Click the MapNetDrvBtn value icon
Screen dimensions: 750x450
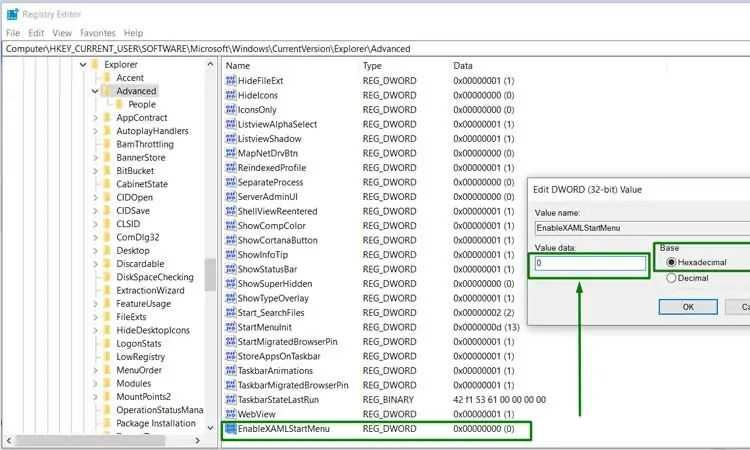(231, 153)
